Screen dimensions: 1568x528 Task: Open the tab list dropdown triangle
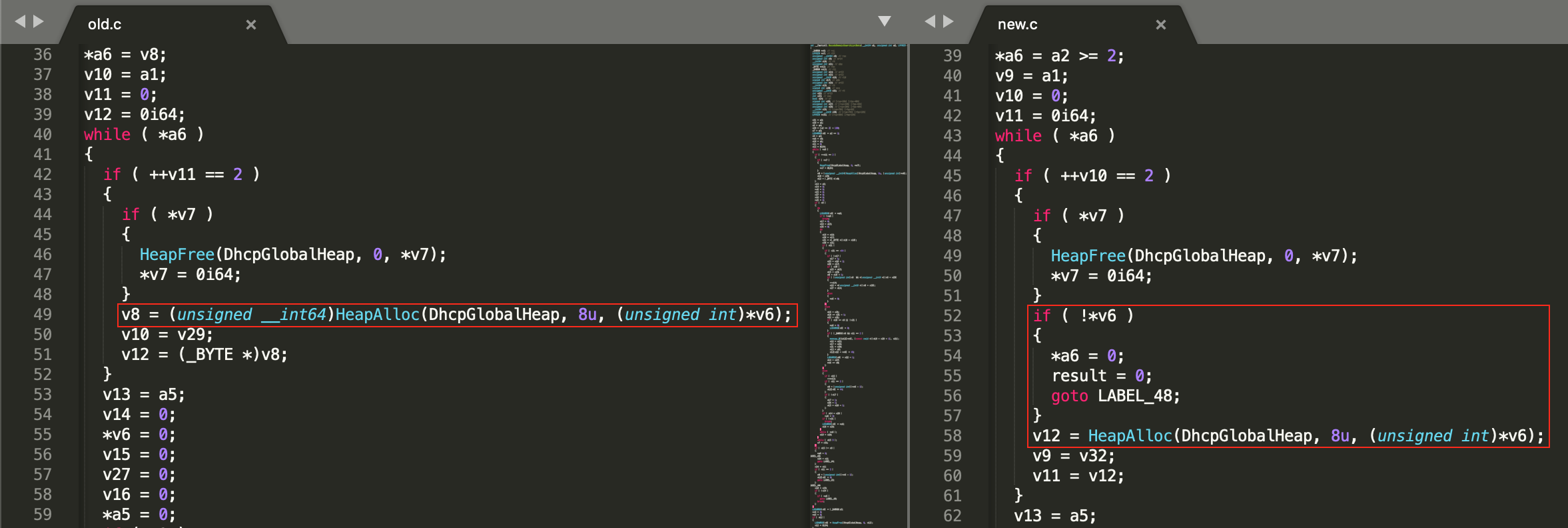click(x=885, y=21)
